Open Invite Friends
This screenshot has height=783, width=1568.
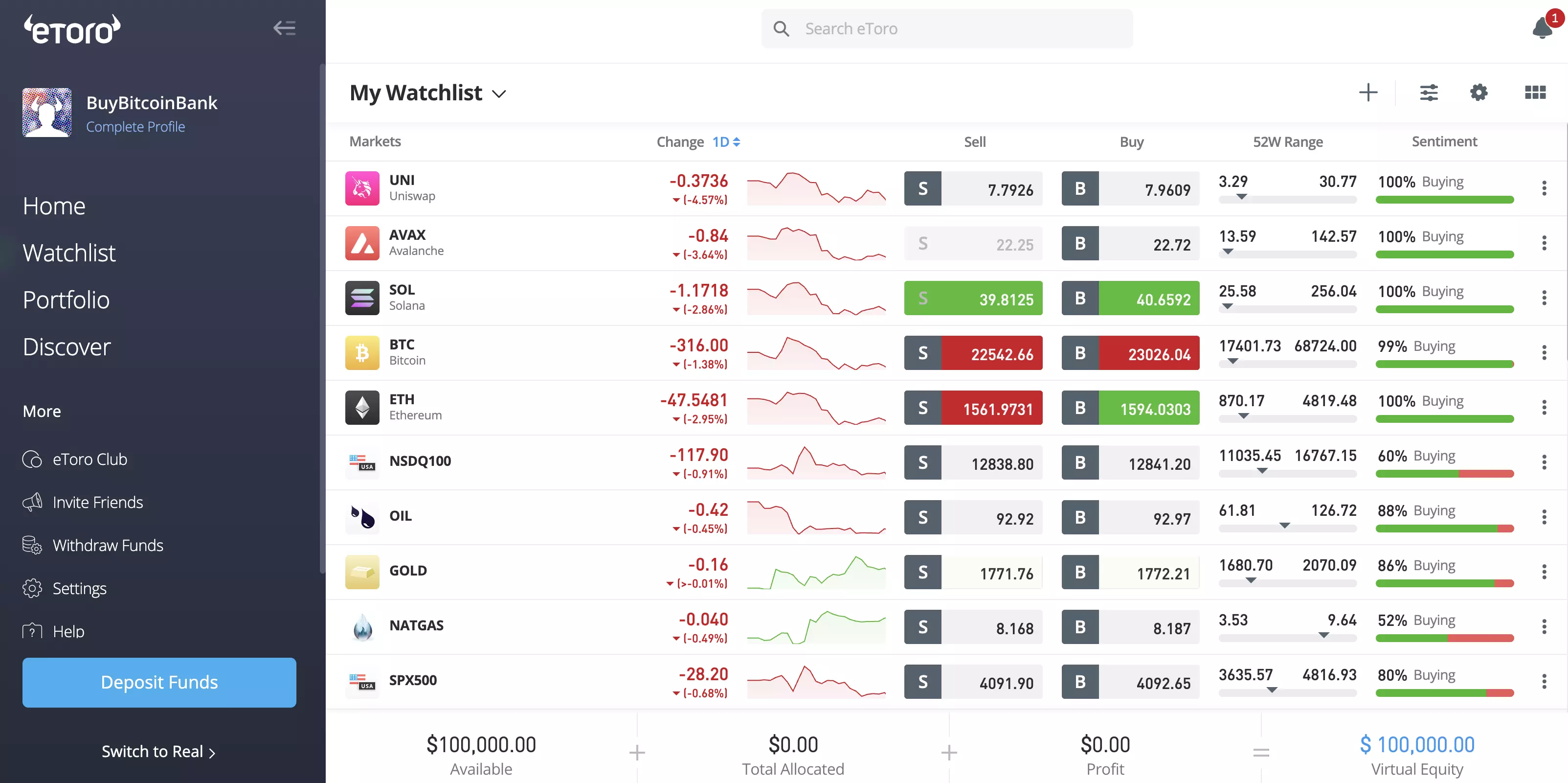83,502
